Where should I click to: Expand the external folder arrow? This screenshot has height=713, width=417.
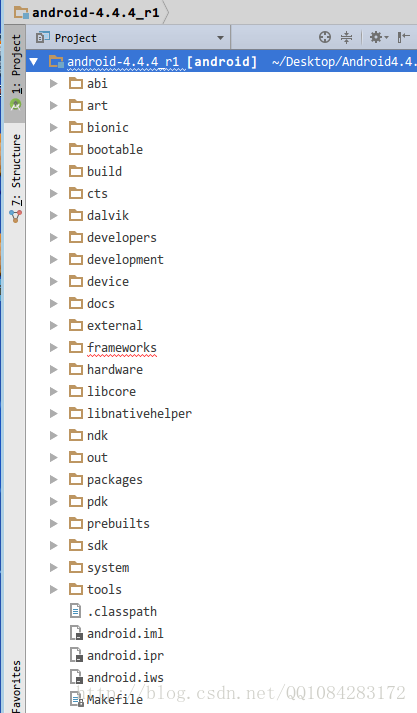click(54, 325)
